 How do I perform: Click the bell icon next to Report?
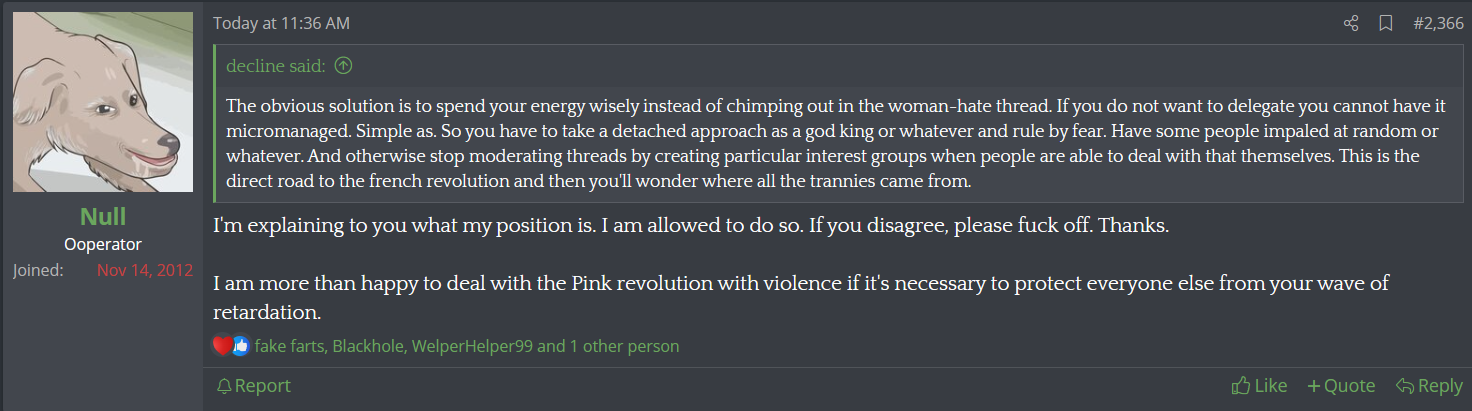pyautogui.click(x=224, y=386)
